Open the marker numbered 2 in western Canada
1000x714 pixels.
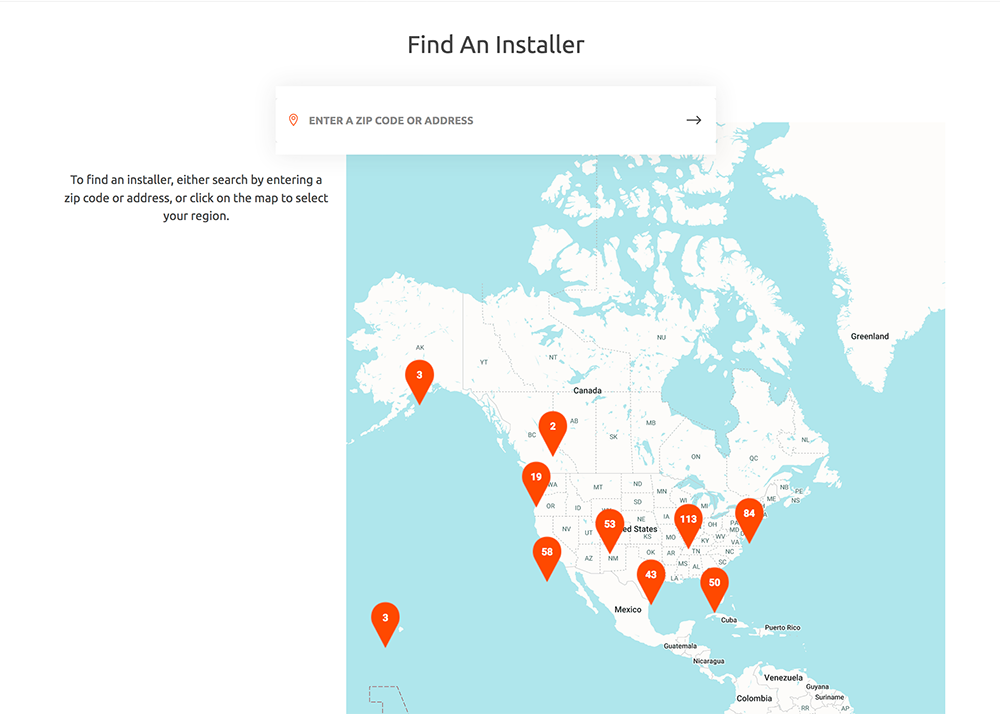coord(552,429)
